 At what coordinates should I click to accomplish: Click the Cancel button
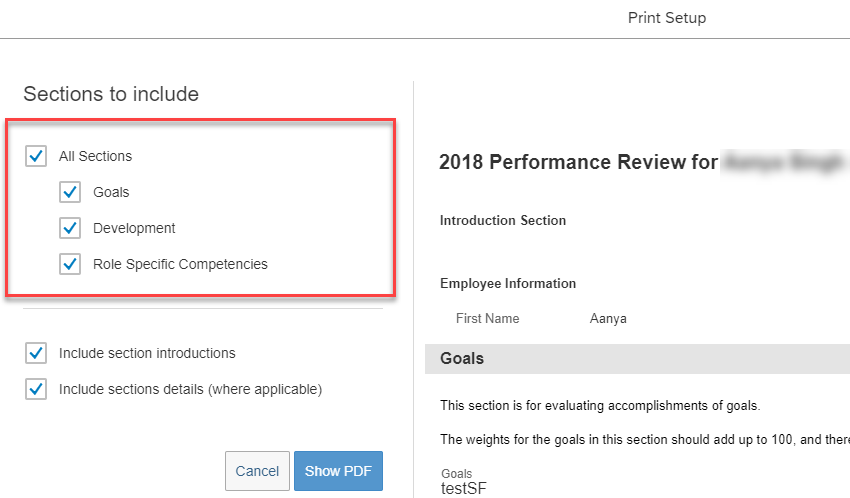click(257, 471)
